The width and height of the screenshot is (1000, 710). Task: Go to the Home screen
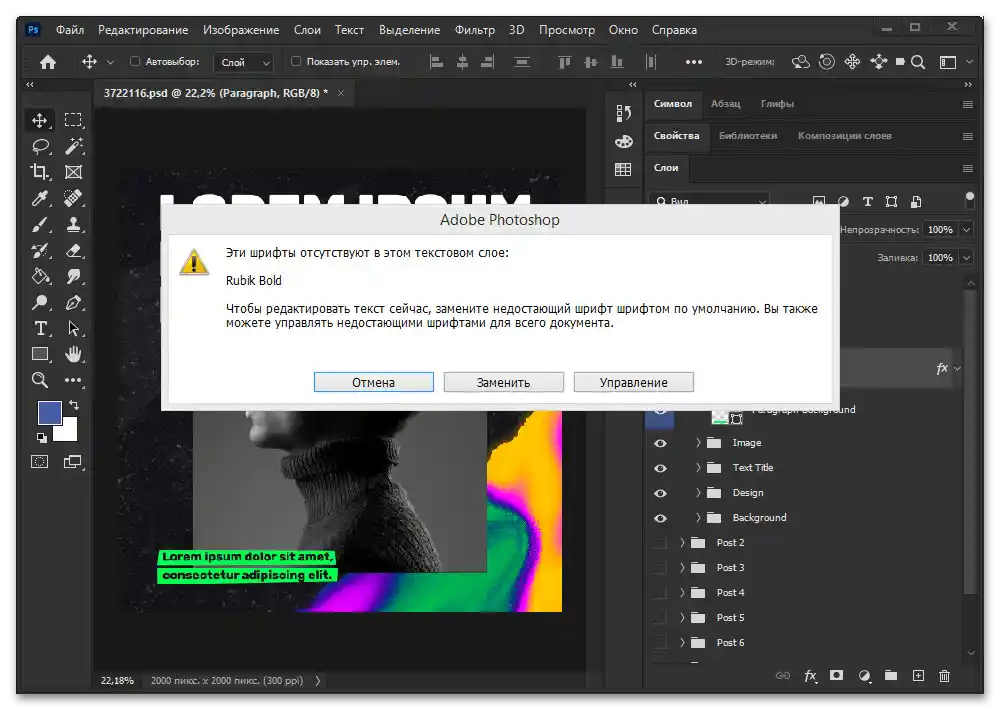coord(48,62)
